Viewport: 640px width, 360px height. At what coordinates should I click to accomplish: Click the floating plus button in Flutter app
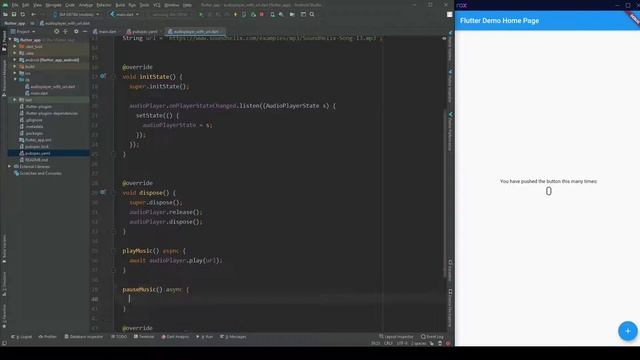[x=627, y=331]
